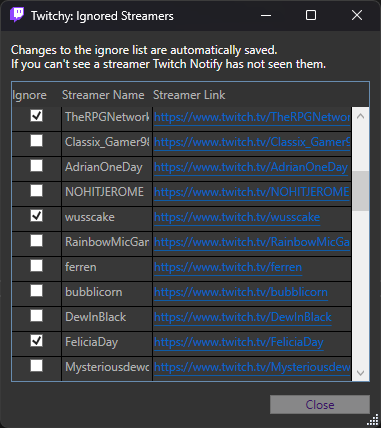
Task: Tick the ignore checkbox for AdrianOneDay
Action: tap(36, 166)
